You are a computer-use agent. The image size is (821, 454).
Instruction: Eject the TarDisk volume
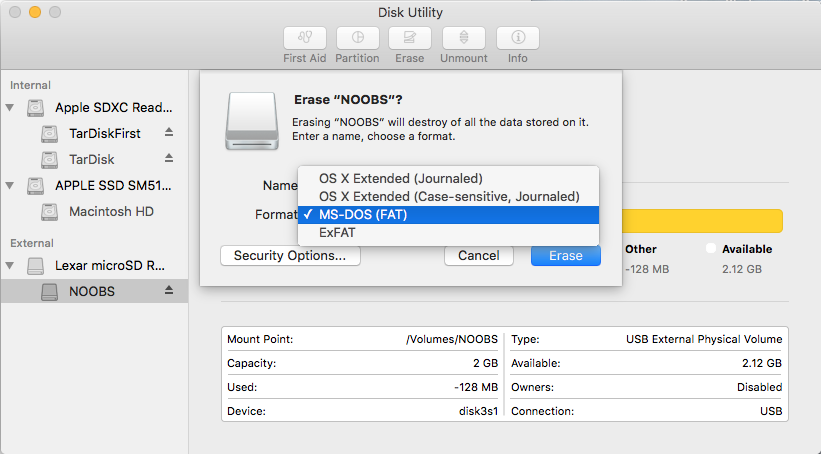pyautogui.click(x=169, y=158)
